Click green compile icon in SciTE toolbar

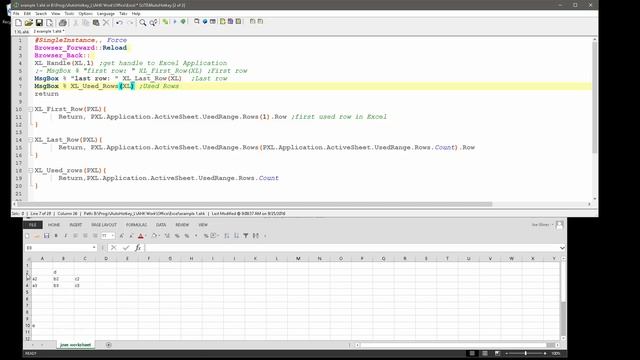183,21
